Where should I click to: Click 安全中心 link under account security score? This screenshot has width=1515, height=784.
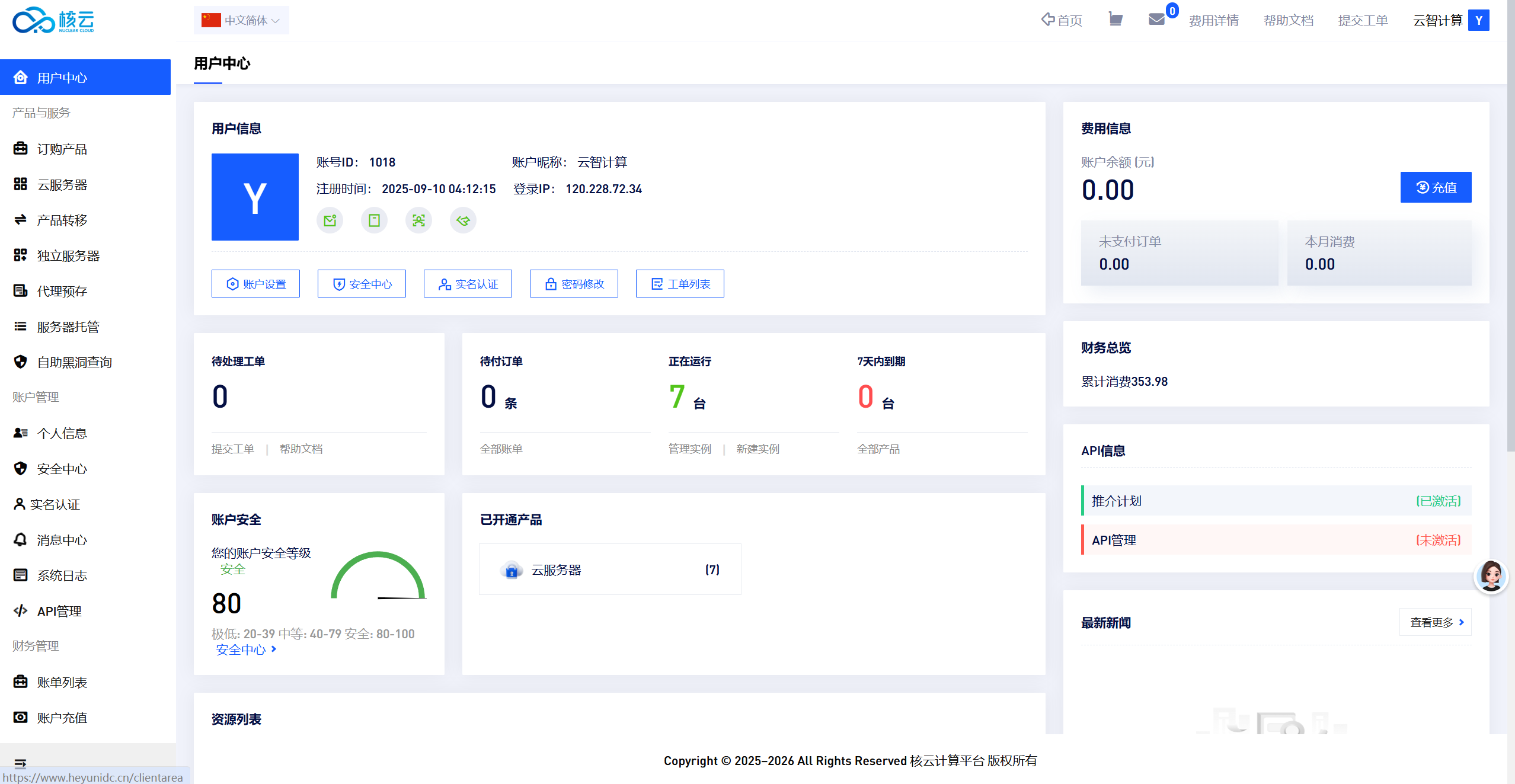(x=246, y=649)
